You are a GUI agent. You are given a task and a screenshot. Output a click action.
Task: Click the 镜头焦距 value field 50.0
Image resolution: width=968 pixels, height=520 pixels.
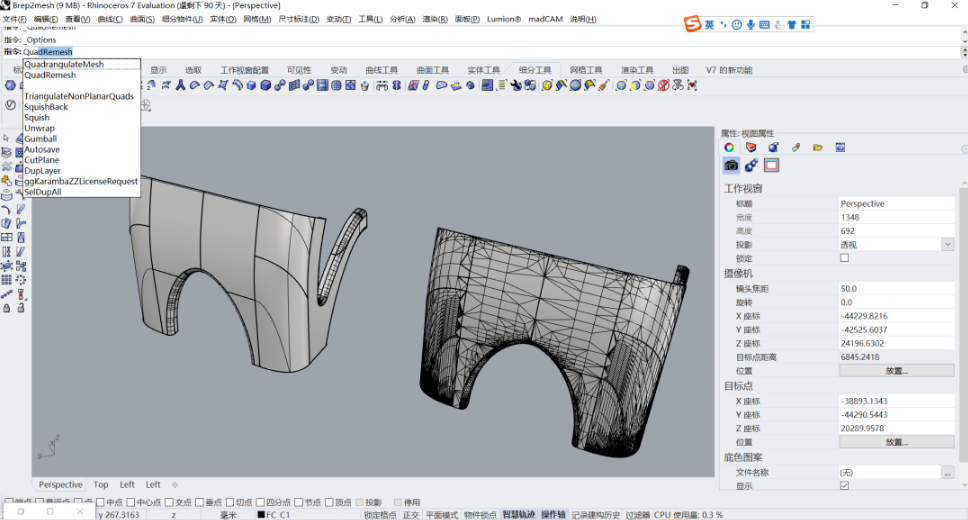pyautogui.click(x=896, y=288)
